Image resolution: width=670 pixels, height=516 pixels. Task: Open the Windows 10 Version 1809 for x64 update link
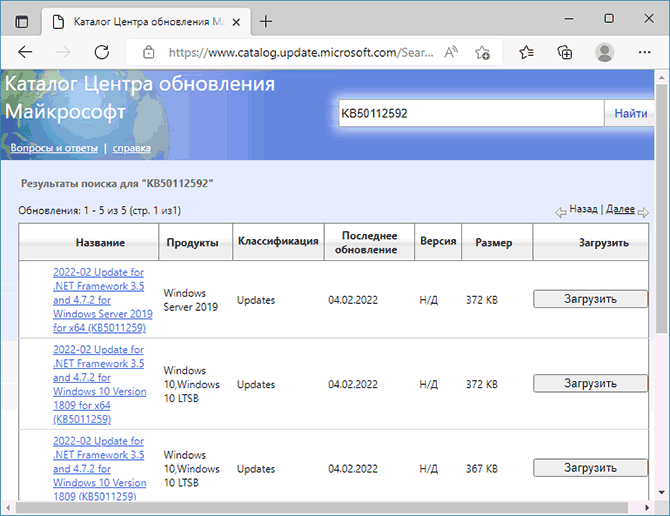[x=100, y=384]
